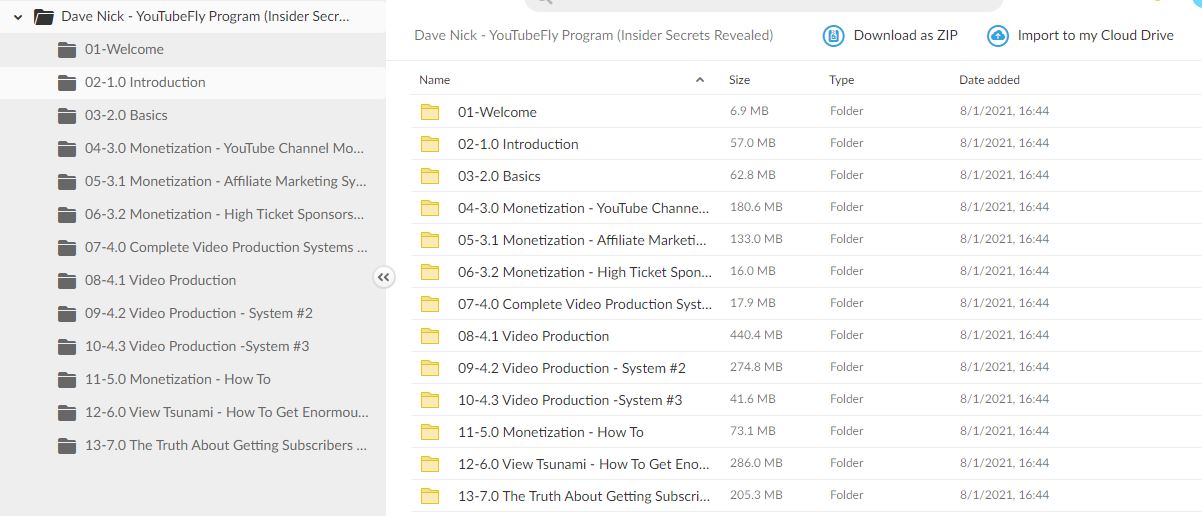The image size is (1202, 516).
Task: Open 08-4.1 Video Production in sidebar tree
Action: (x=160, y=280)
